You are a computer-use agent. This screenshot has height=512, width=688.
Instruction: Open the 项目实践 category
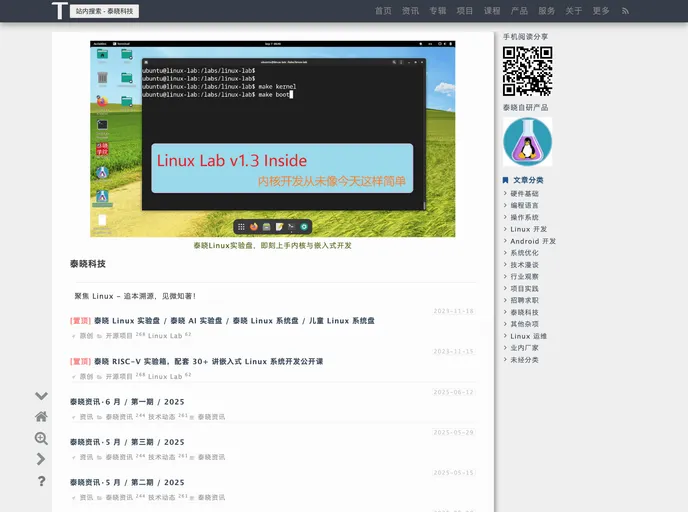(524, 288)
